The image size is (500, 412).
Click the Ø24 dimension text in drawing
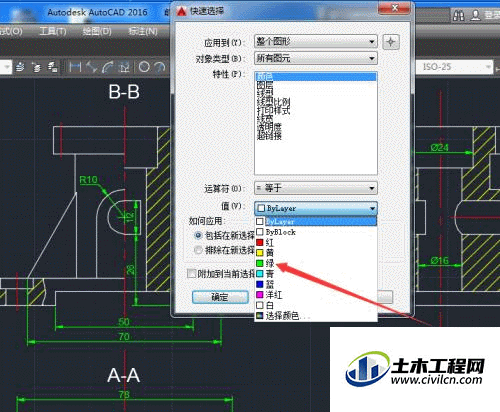tap(440, 147)
